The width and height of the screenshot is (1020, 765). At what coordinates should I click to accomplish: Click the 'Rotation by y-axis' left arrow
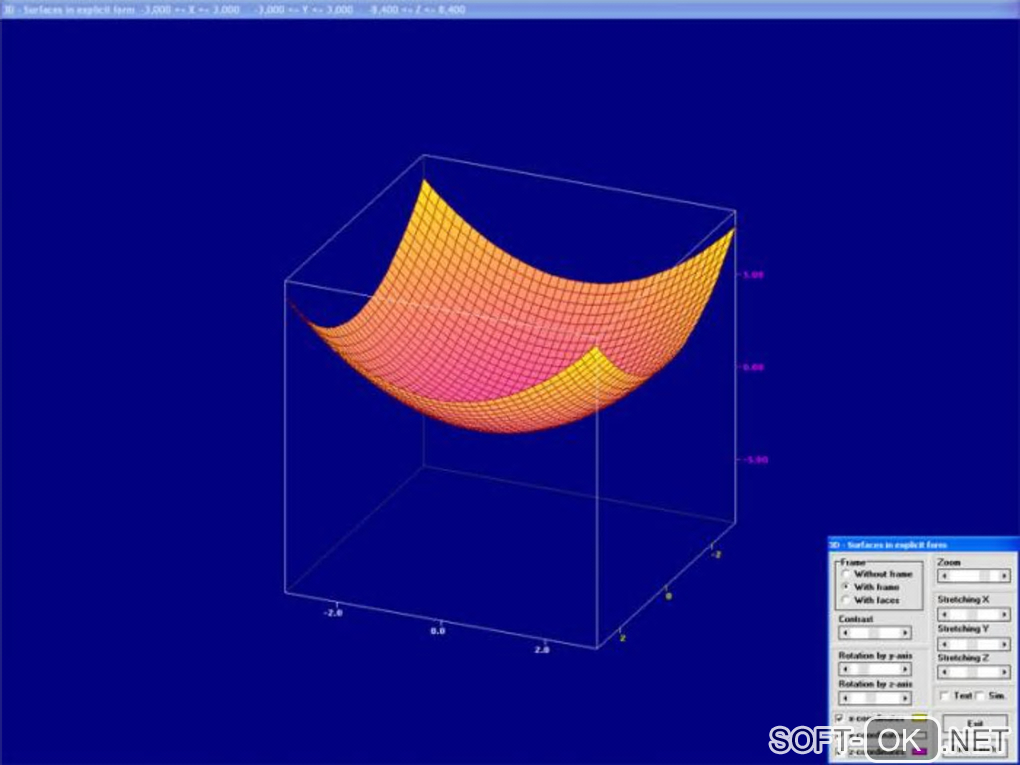(845, 669)
